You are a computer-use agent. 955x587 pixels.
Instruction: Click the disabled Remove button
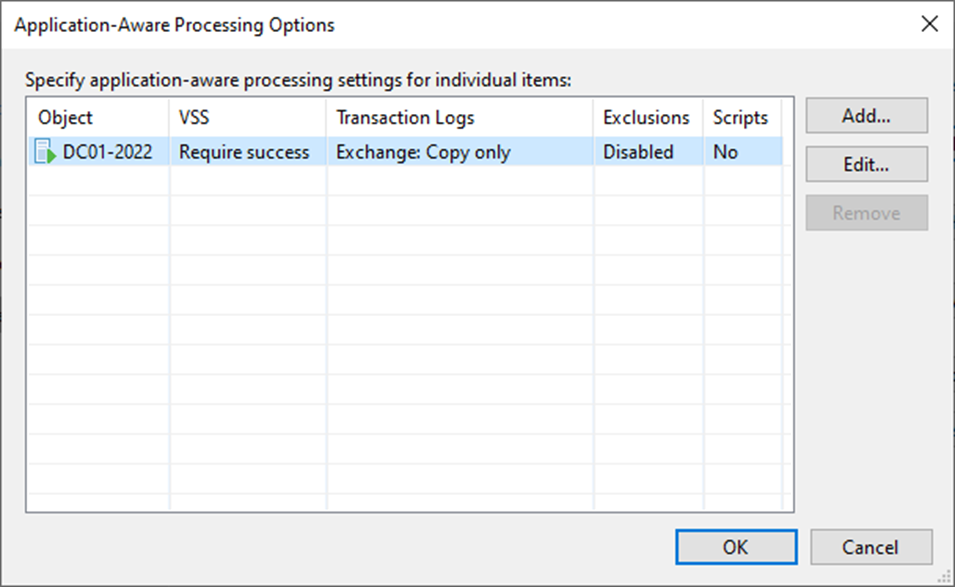coord(867,213)
